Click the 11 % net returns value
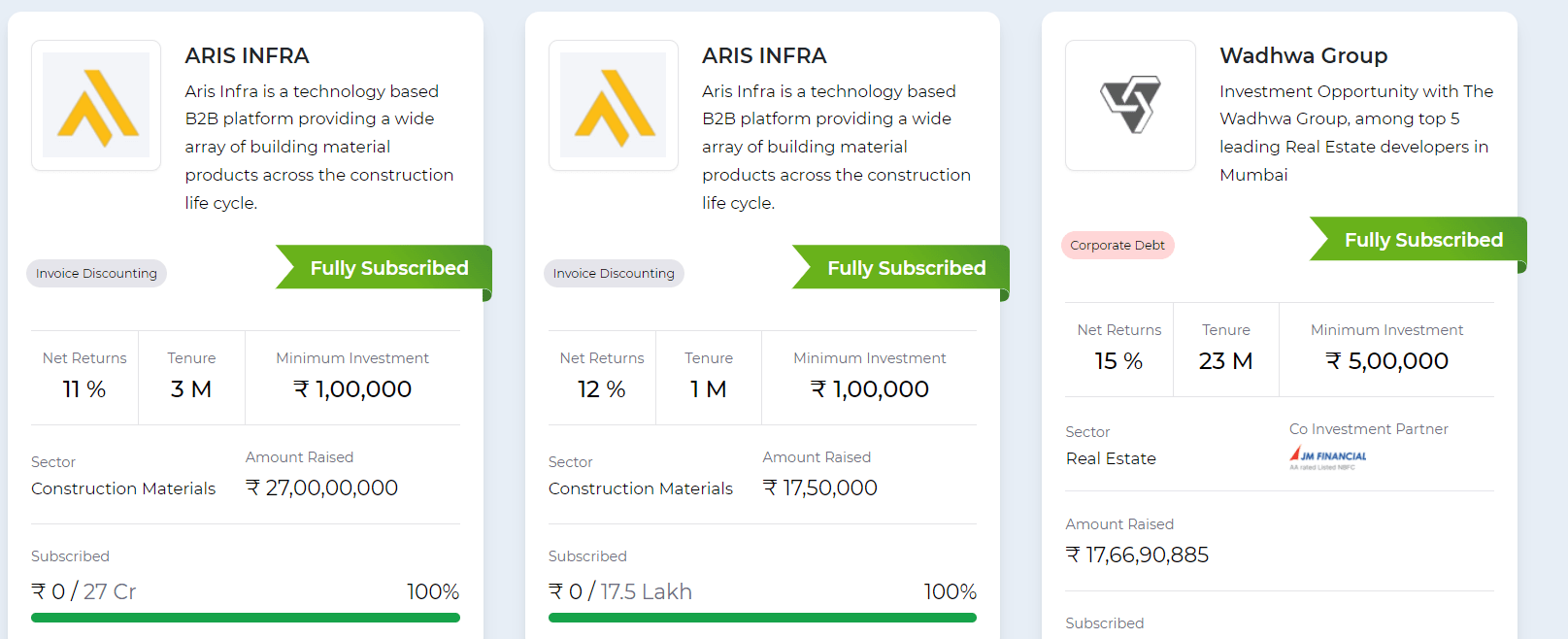This screenshot has width=1568, height=639. 84,389
